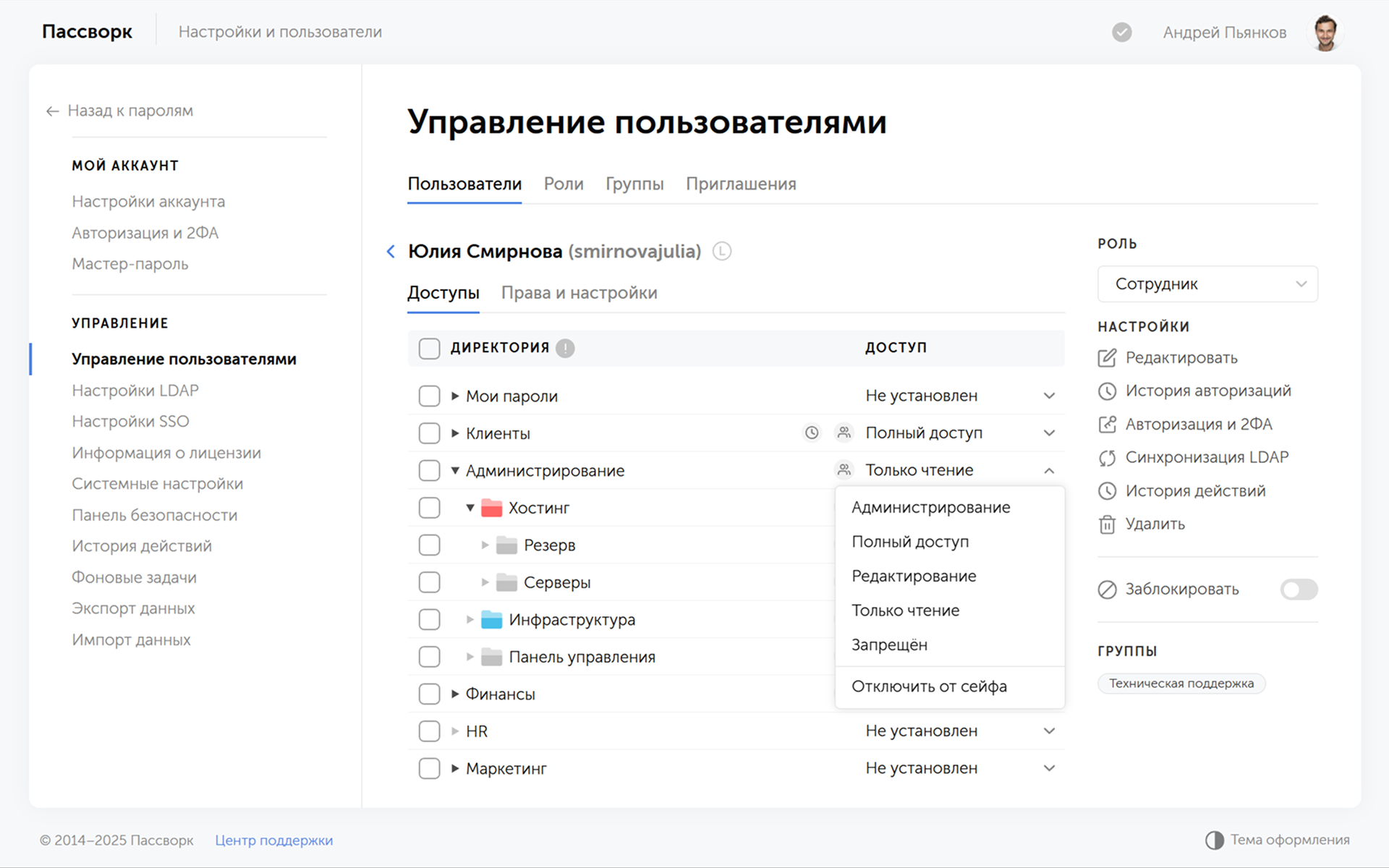
Task: Click the Редактировать pencil icon
Action: click(x=1107, y=358)
